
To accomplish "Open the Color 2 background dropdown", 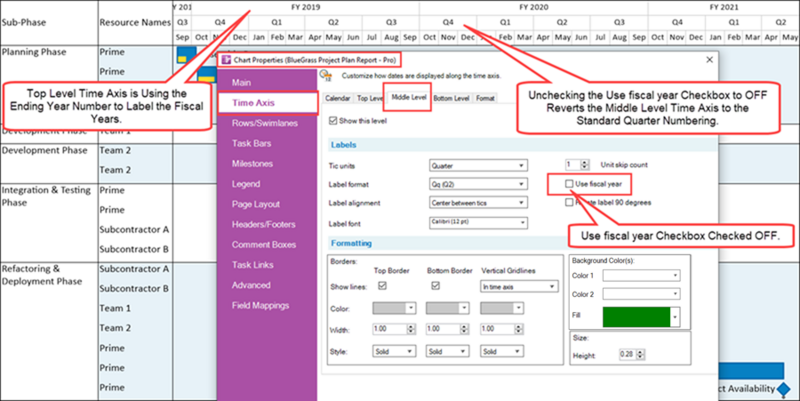I will tap(641, 294).
